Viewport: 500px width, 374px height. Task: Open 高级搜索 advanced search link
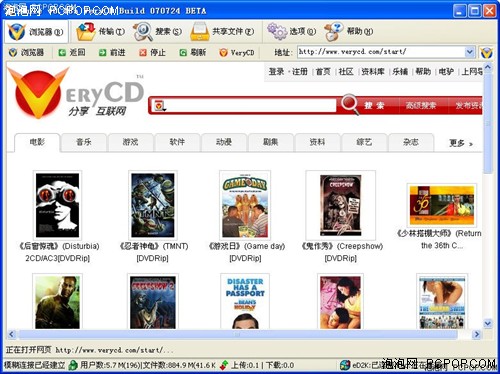421,106
